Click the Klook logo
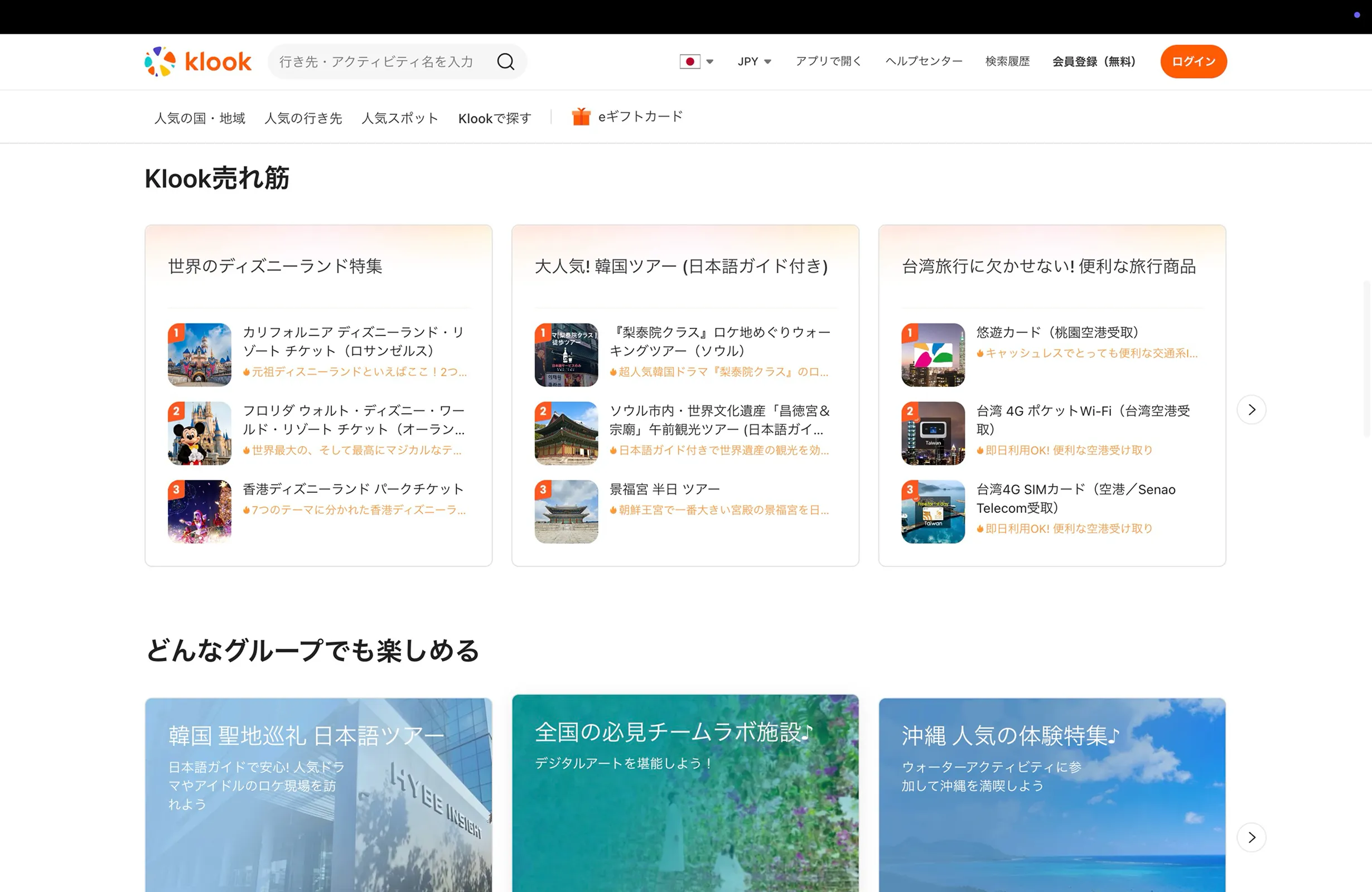The height and width of the screenshot is (892, 1372). pos(198,62)
